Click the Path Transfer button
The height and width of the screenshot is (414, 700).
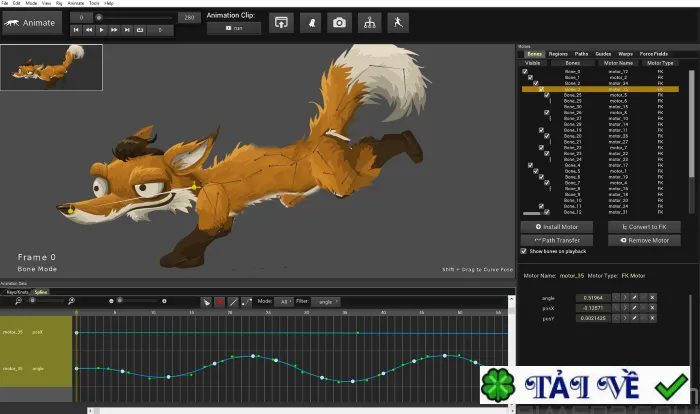(x=557, y=240)
